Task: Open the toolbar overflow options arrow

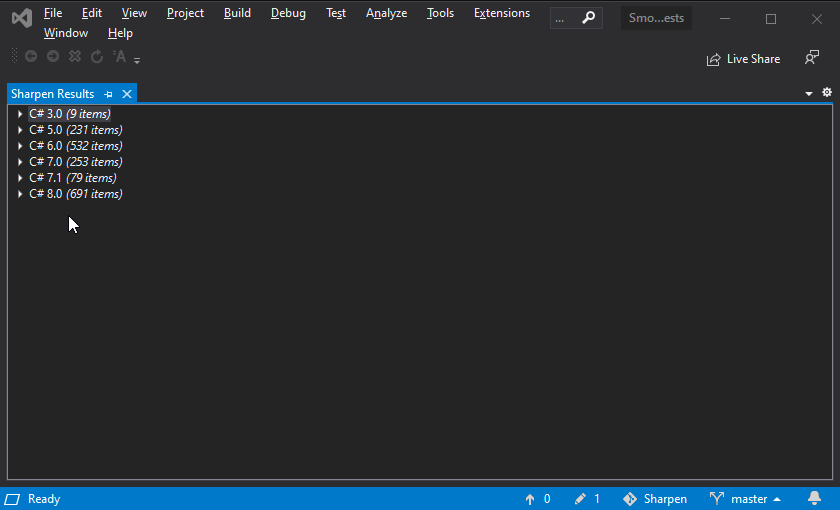Action: pos(137,61)
